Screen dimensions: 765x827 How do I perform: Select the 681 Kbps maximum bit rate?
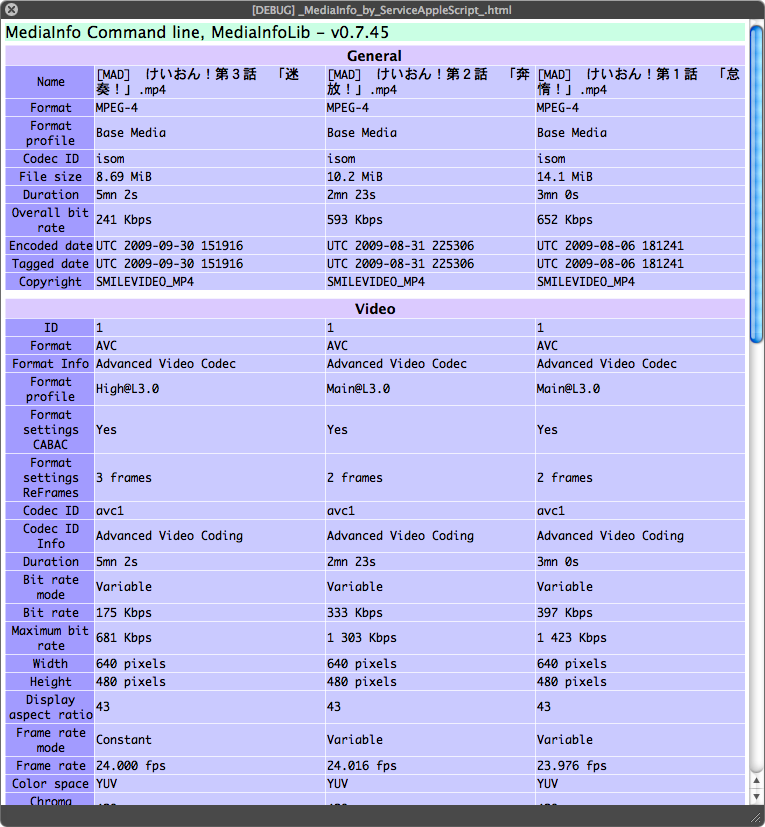coord(123,638)
